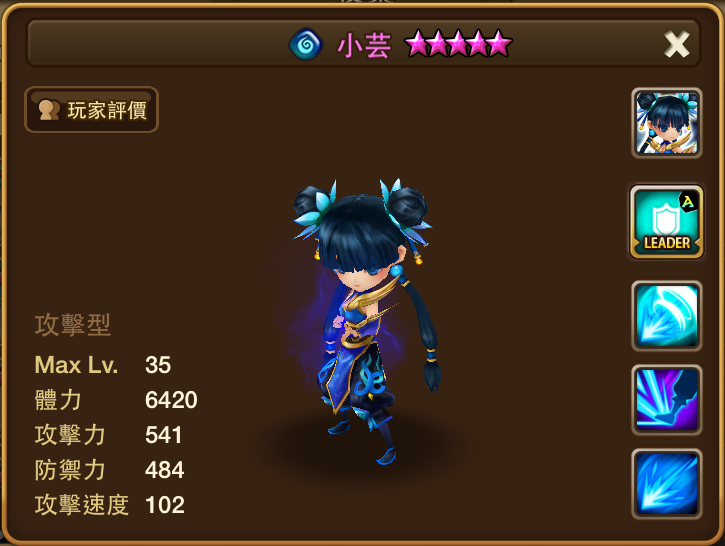The height and width of the screenshot is (546, 725).
Task: Click the player silhouette icon in review button
Action: click(49, 110)
